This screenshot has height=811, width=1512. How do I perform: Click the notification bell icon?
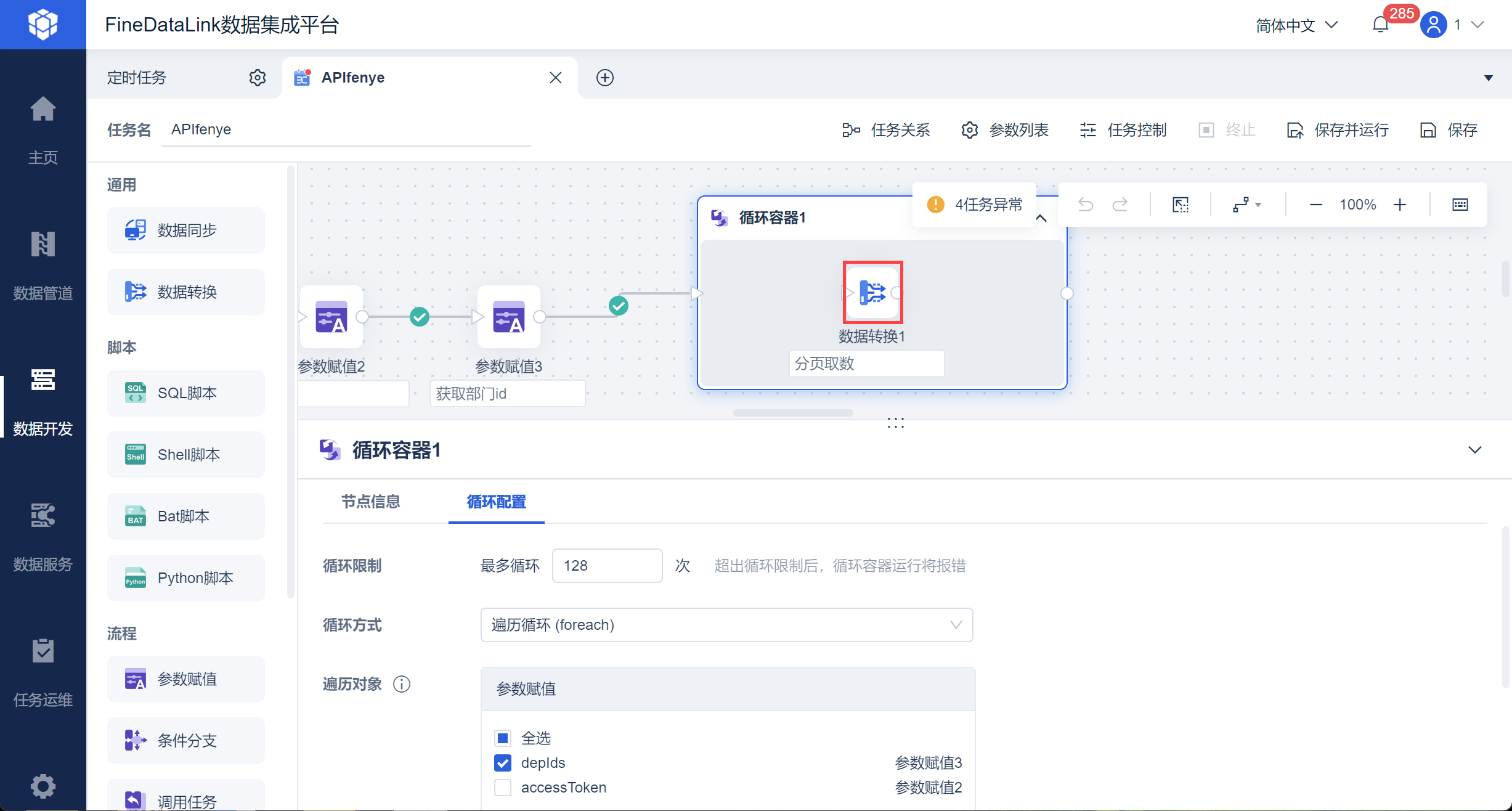(x=1380, y=25)
